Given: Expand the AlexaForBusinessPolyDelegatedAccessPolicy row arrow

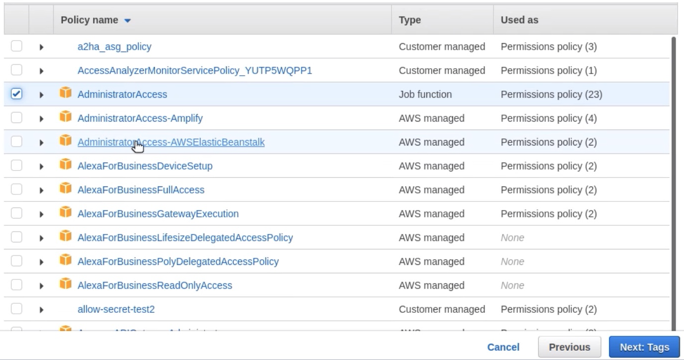Looking at the screenshot, I should [x=41, y=262].
